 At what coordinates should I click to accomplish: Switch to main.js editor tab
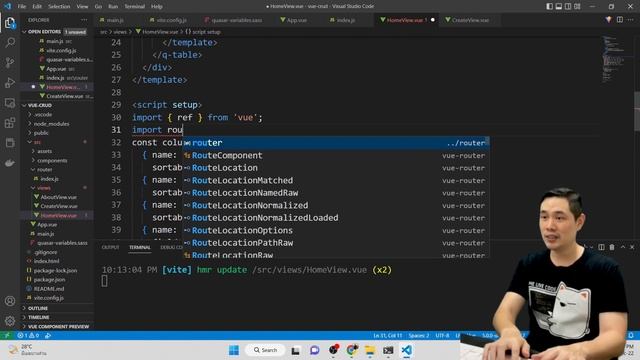(115, 20)
